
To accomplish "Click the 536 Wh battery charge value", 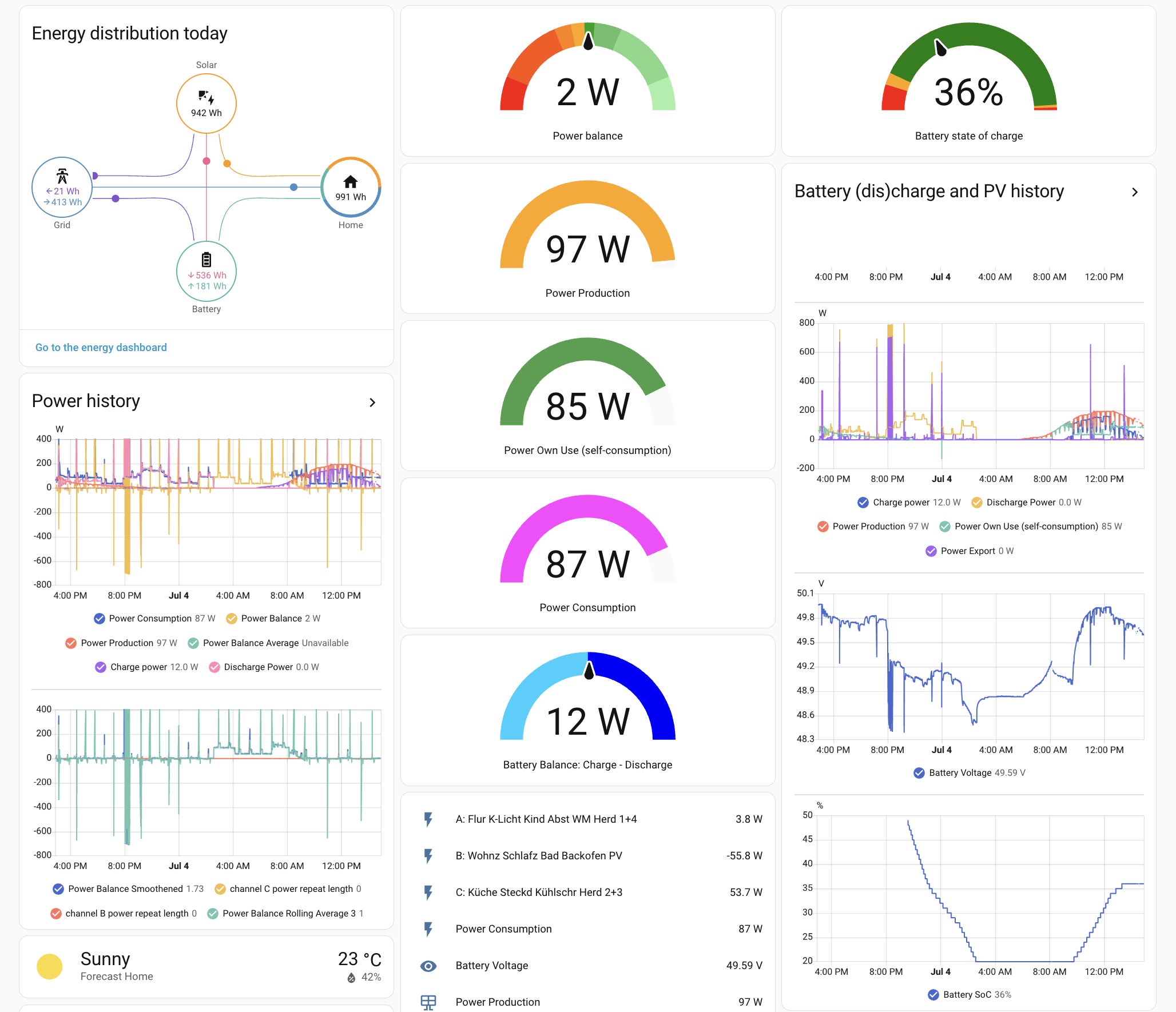I will (207, 276).
